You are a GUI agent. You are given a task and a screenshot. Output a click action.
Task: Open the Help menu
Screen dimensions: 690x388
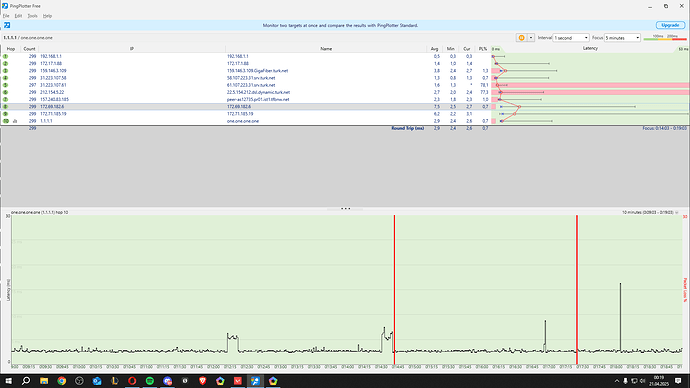point(47,16)
